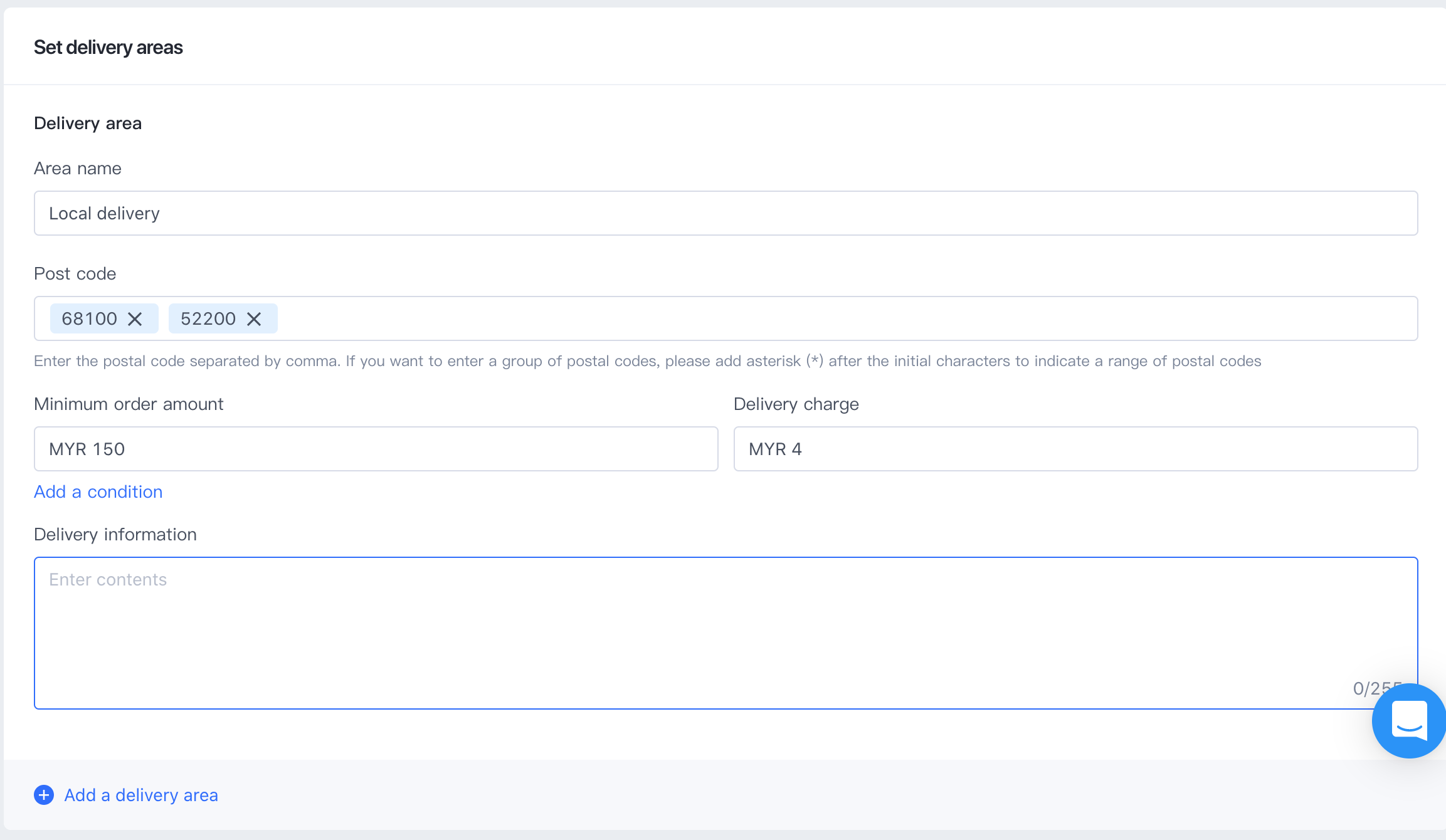Click the Delivery charge input field
1446x840 pixels.
[x=1075, y=449]
